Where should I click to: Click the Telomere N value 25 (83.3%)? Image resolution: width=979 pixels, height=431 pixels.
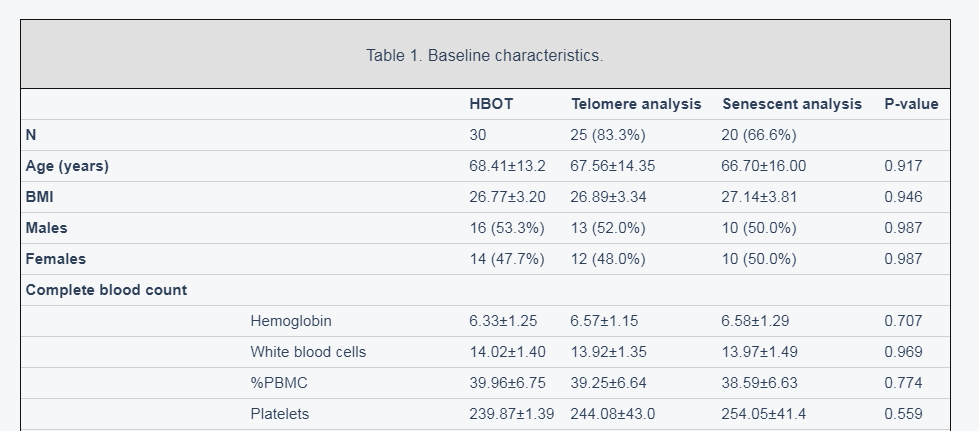608,135
